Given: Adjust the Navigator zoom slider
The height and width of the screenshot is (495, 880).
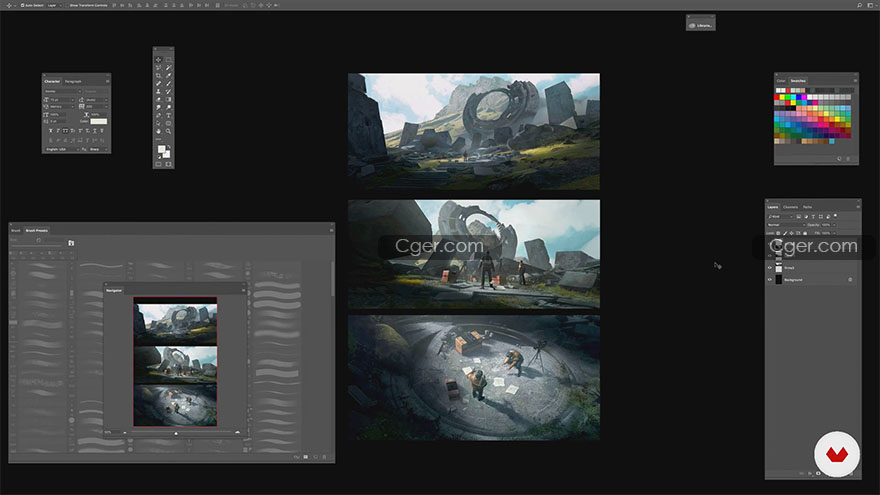Looking at the screenshot, I should tap(176, 433).
